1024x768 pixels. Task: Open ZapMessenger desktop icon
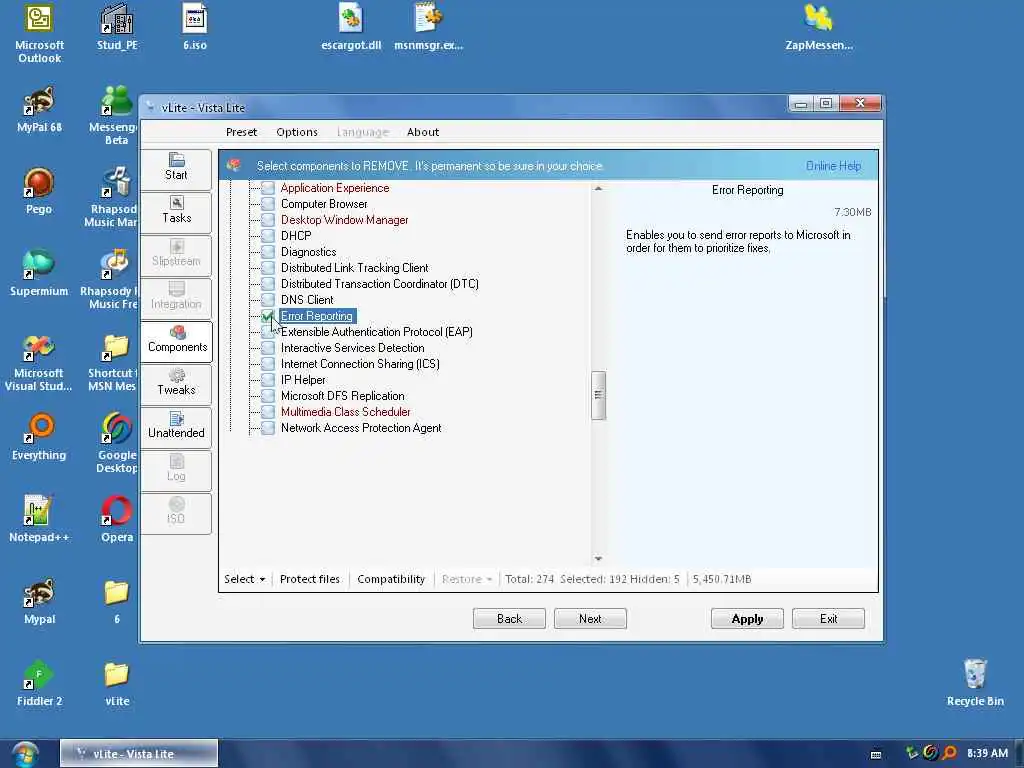click(819, 27)
